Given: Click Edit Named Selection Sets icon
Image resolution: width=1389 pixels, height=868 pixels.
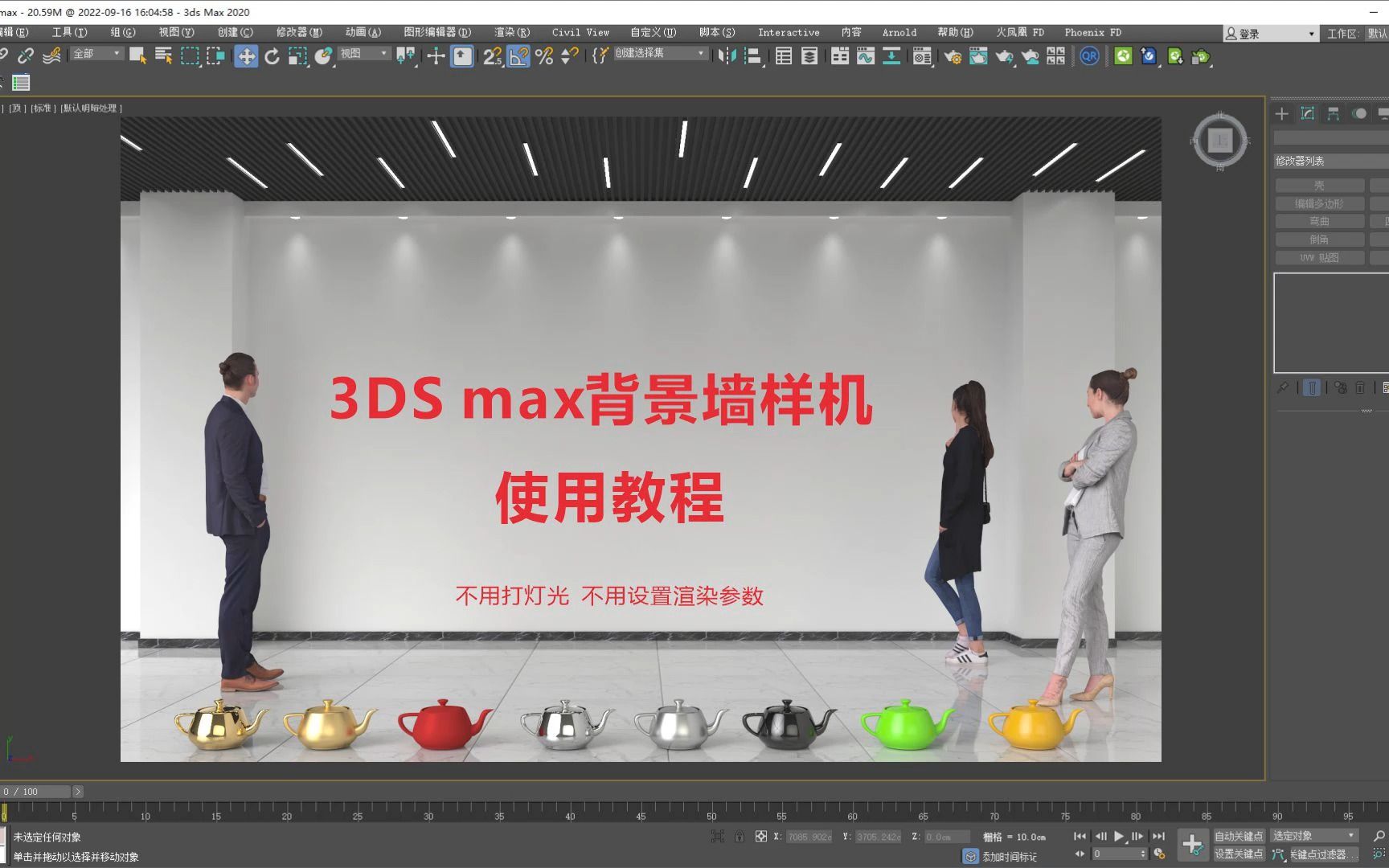Looking at the screenshot, I should click(x=600, y=55).
